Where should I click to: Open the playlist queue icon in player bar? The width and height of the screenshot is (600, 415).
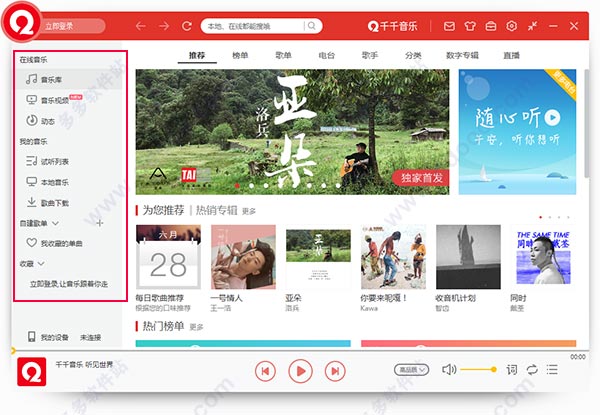coord(553,370)
